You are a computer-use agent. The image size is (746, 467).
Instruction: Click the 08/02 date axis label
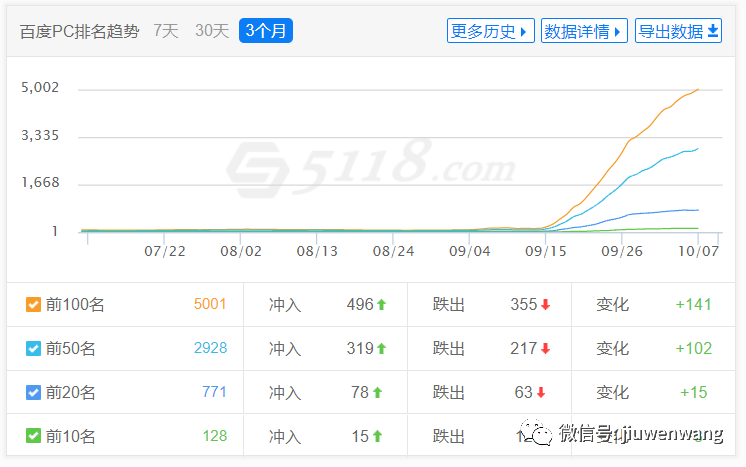pyautogui.click(x=241, y=251)
